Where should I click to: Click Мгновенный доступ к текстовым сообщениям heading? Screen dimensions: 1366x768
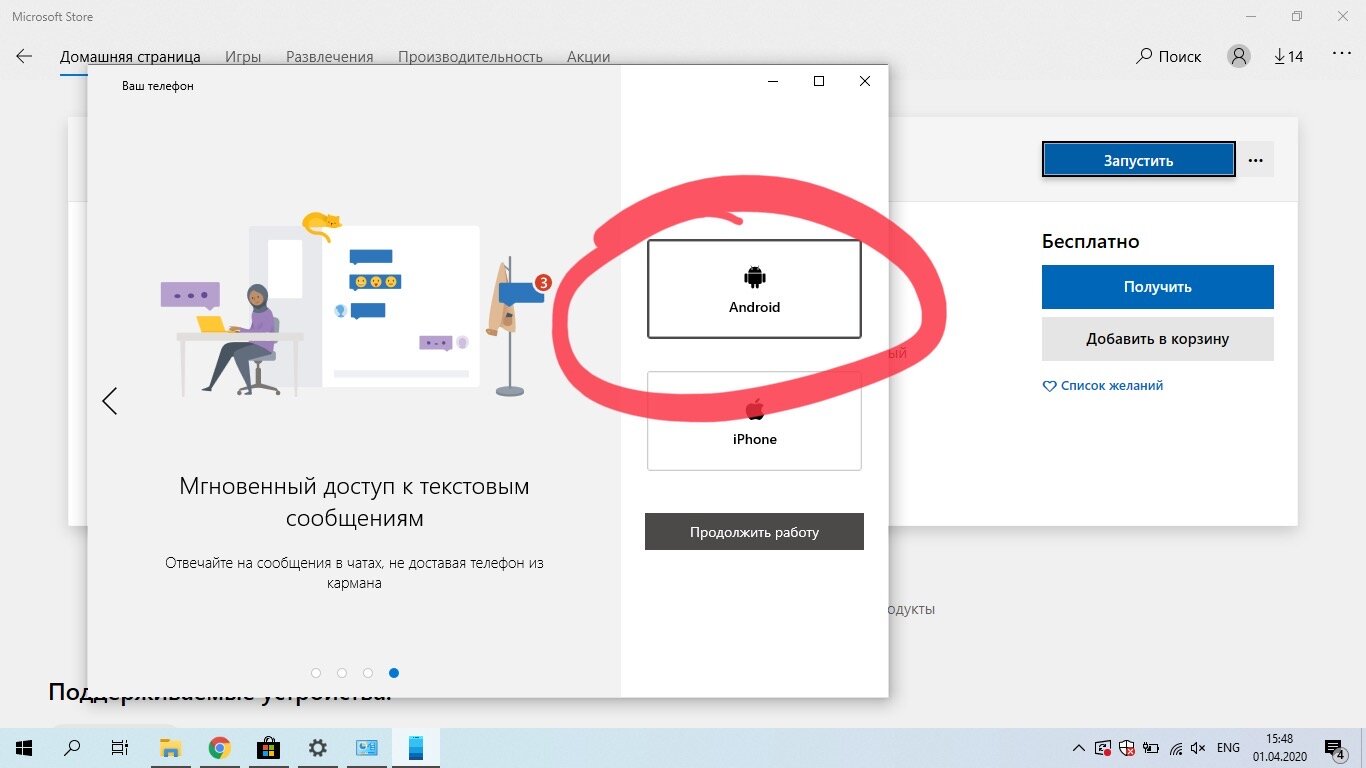coord(354,503)
